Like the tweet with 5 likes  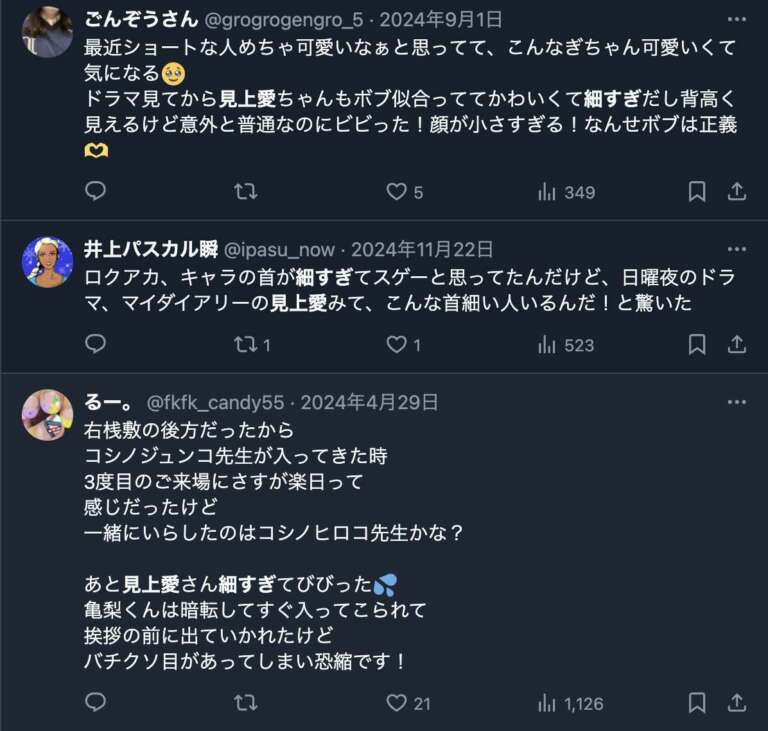397,191
